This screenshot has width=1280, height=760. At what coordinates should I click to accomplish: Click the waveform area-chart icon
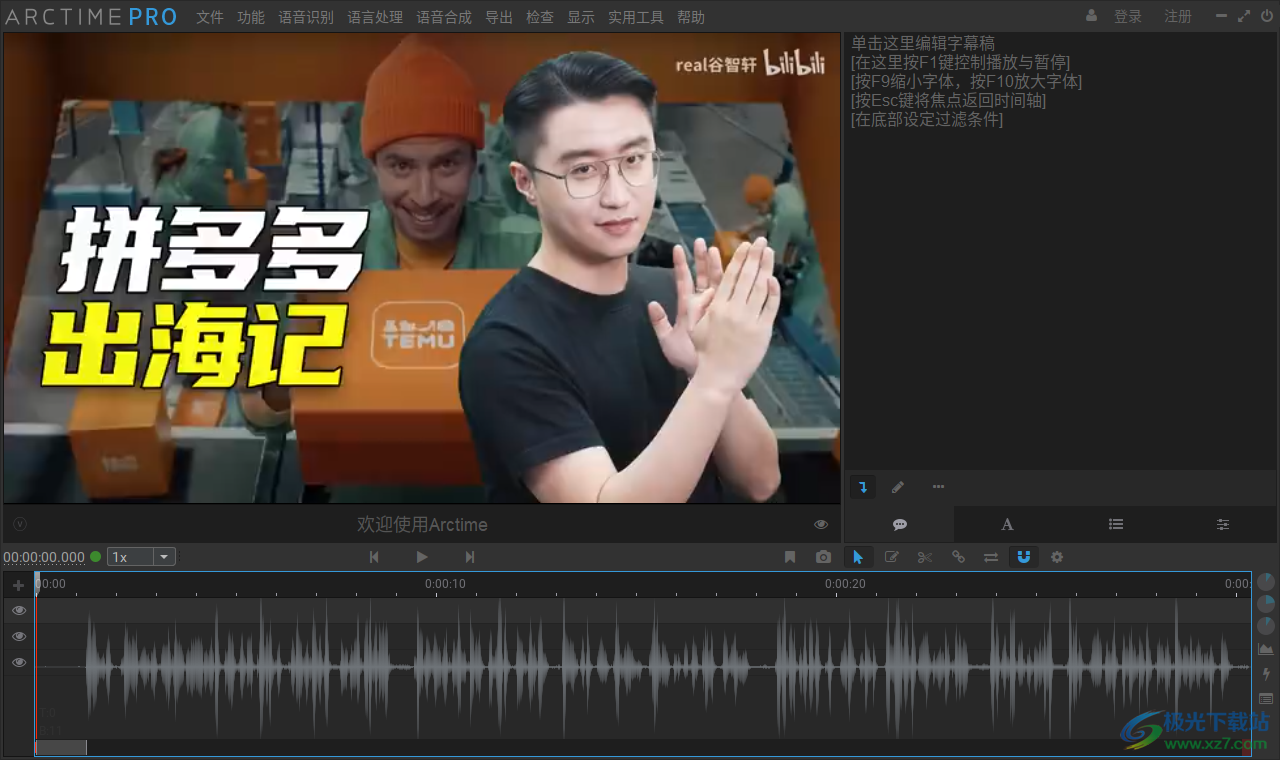(1266, 650)
